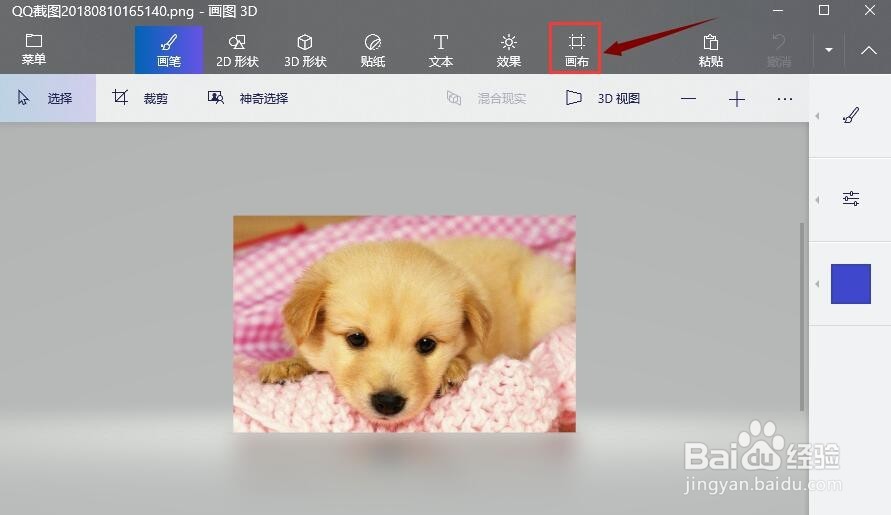Zoom in with the plus button
Screen dimensions: 891x515
pos(736,99)
